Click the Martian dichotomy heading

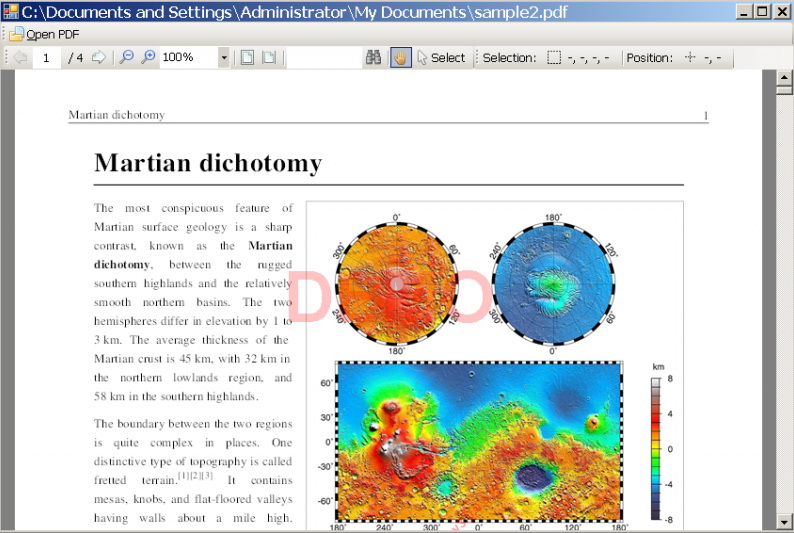[x=208, y=163]
